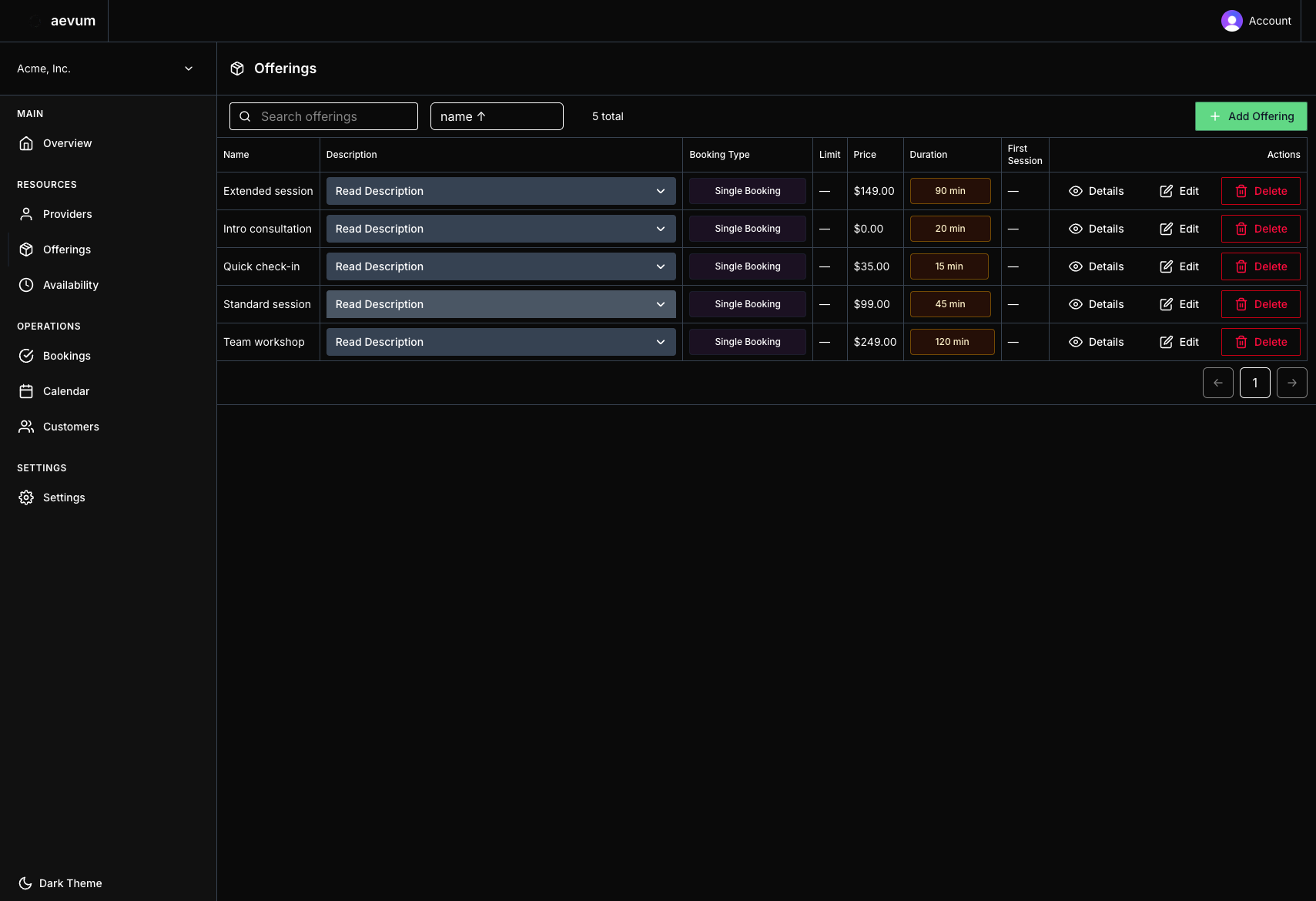This screenshot has width=1316, height=901.
Task: Navigate to Bookings
Action: pos(108,356)
